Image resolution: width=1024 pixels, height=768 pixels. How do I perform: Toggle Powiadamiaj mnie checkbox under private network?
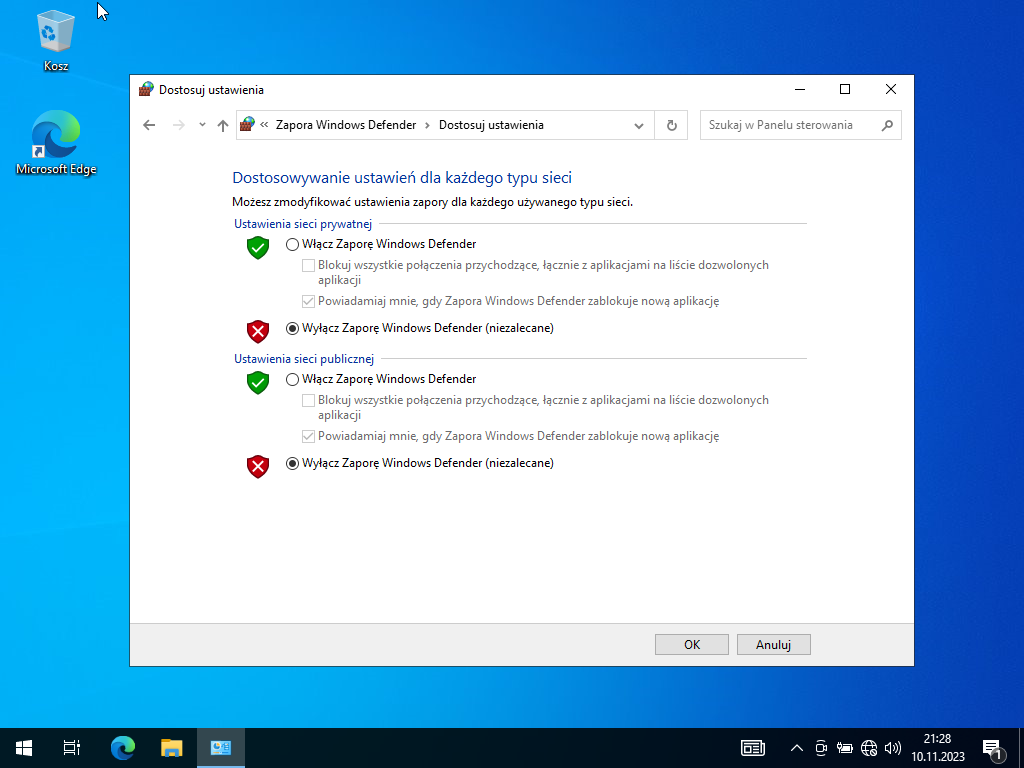point(308,301)
